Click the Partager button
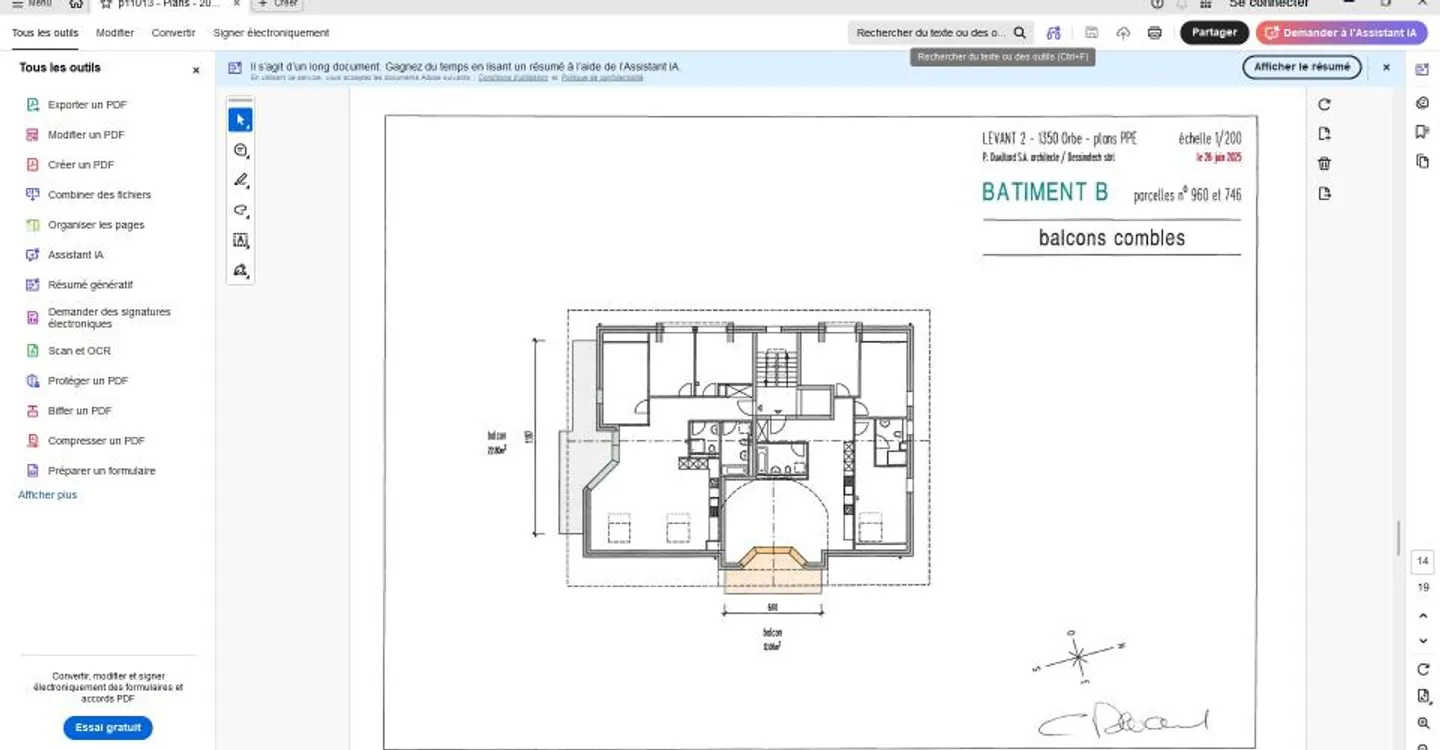This screenshot has width=1440, height=750. 1214,33
